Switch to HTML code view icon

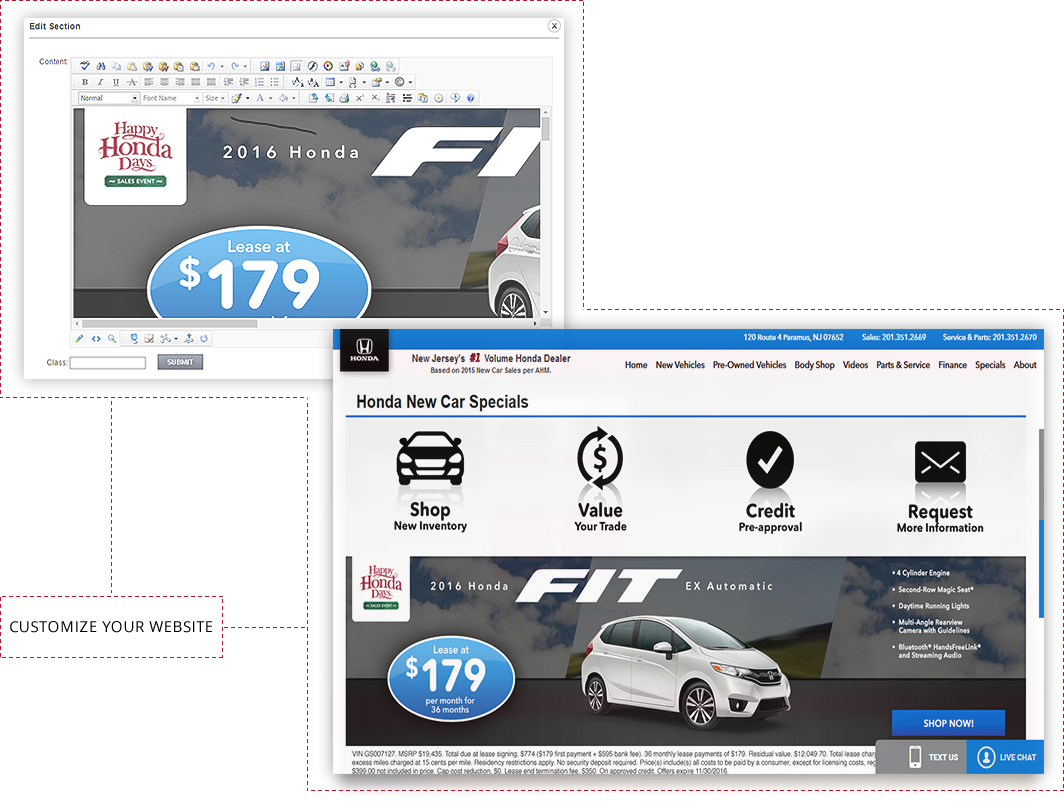[x=96, y=338]
